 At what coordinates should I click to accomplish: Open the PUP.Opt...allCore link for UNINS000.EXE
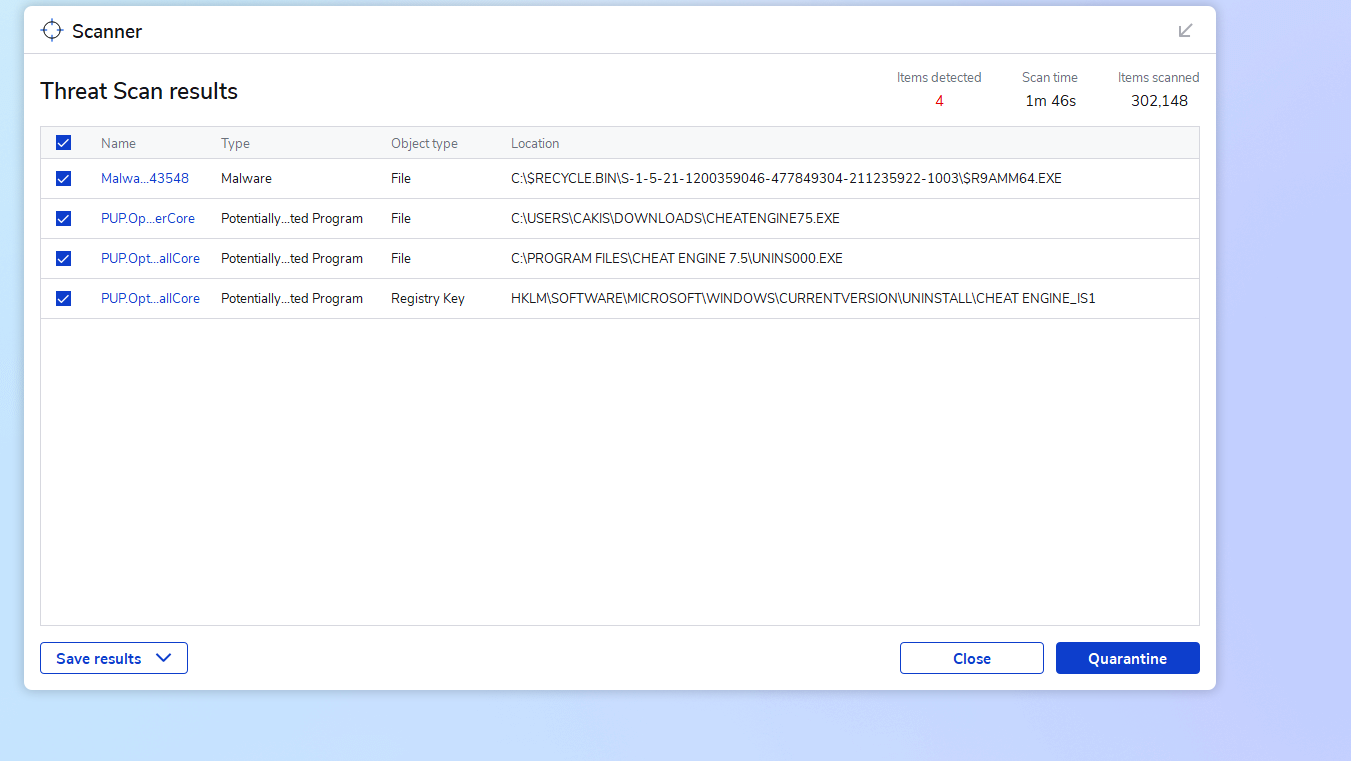tap(150, 258)
